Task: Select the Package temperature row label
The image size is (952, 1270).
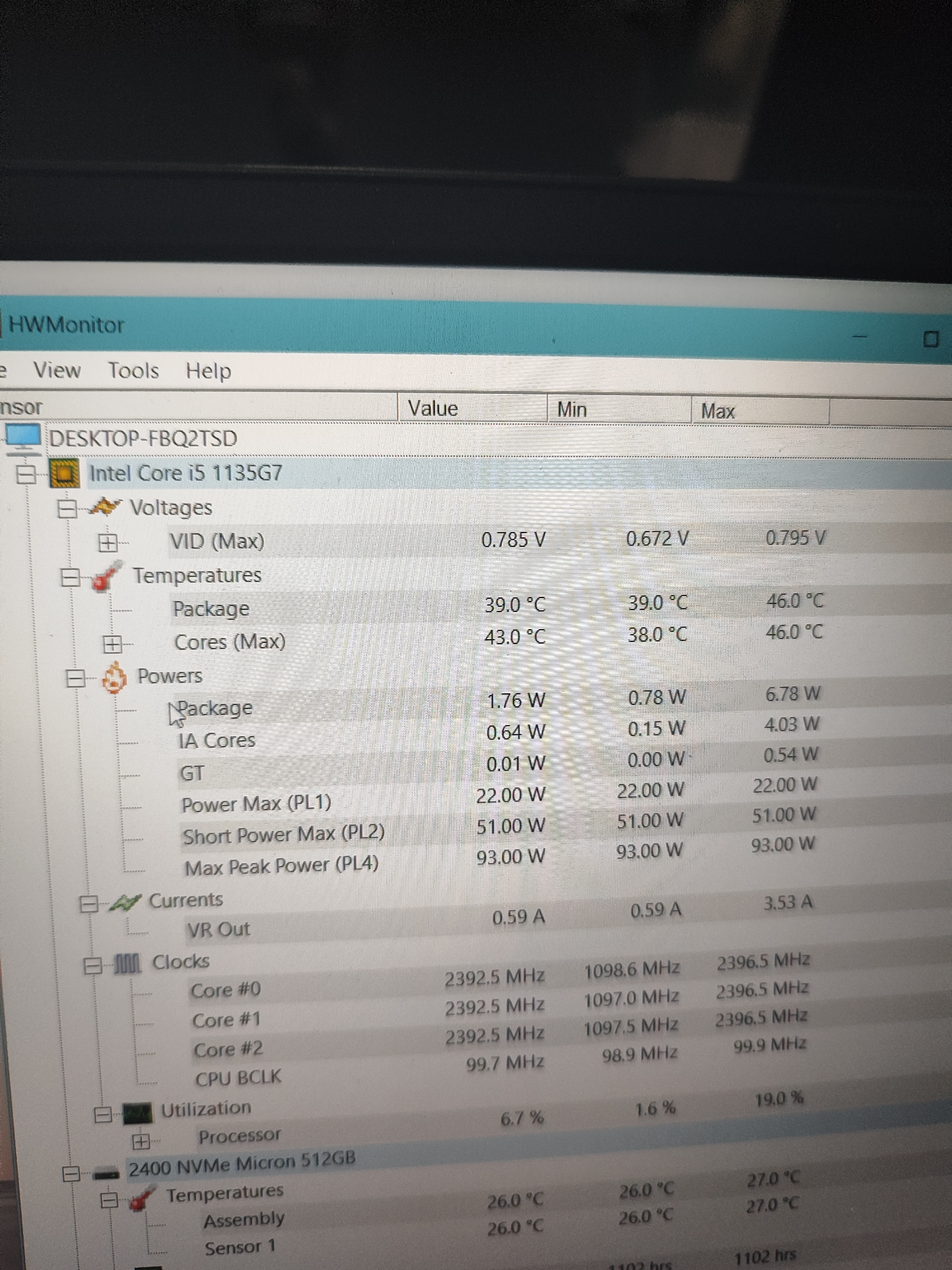Action: (x=211, y=609)
